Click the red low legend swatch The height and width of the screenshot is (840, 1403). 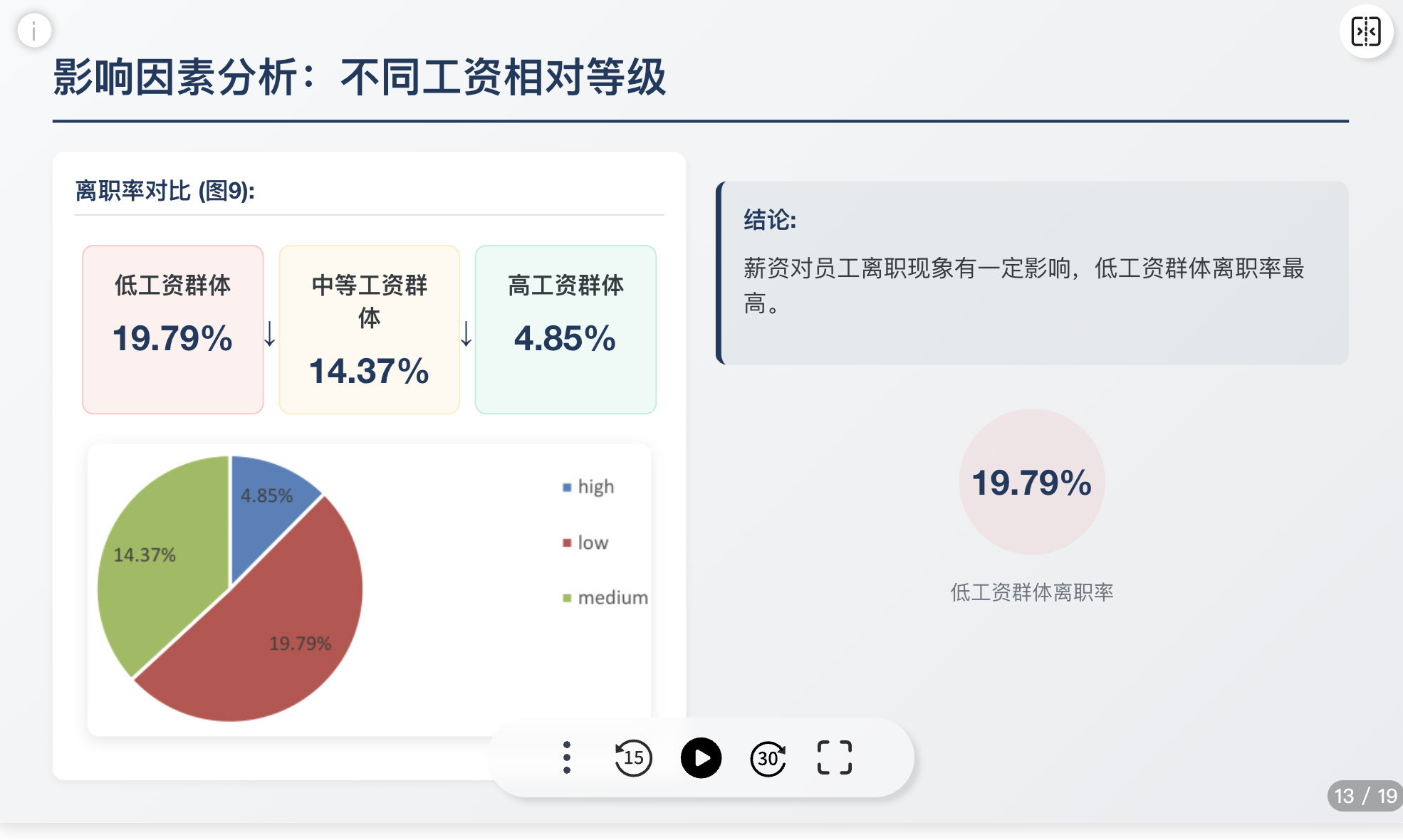(x=567, y=543)
